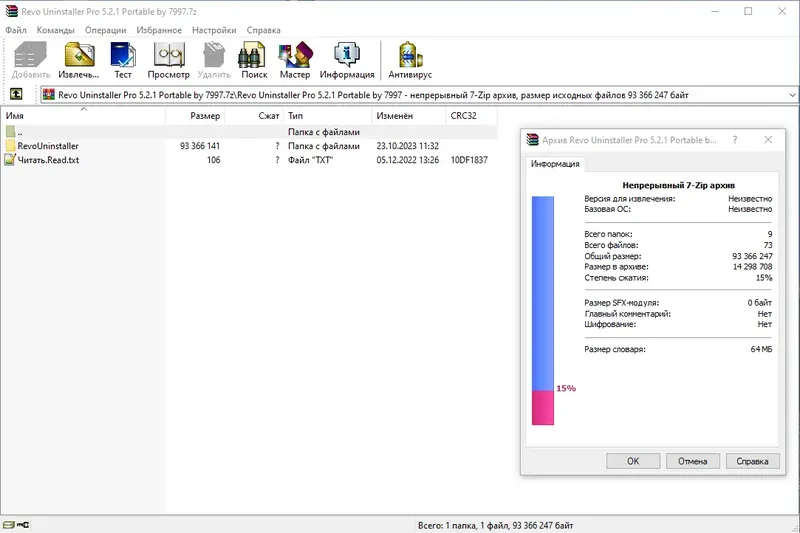
Task: Confirm the dialog with OK button
Action: coord(633,461)
